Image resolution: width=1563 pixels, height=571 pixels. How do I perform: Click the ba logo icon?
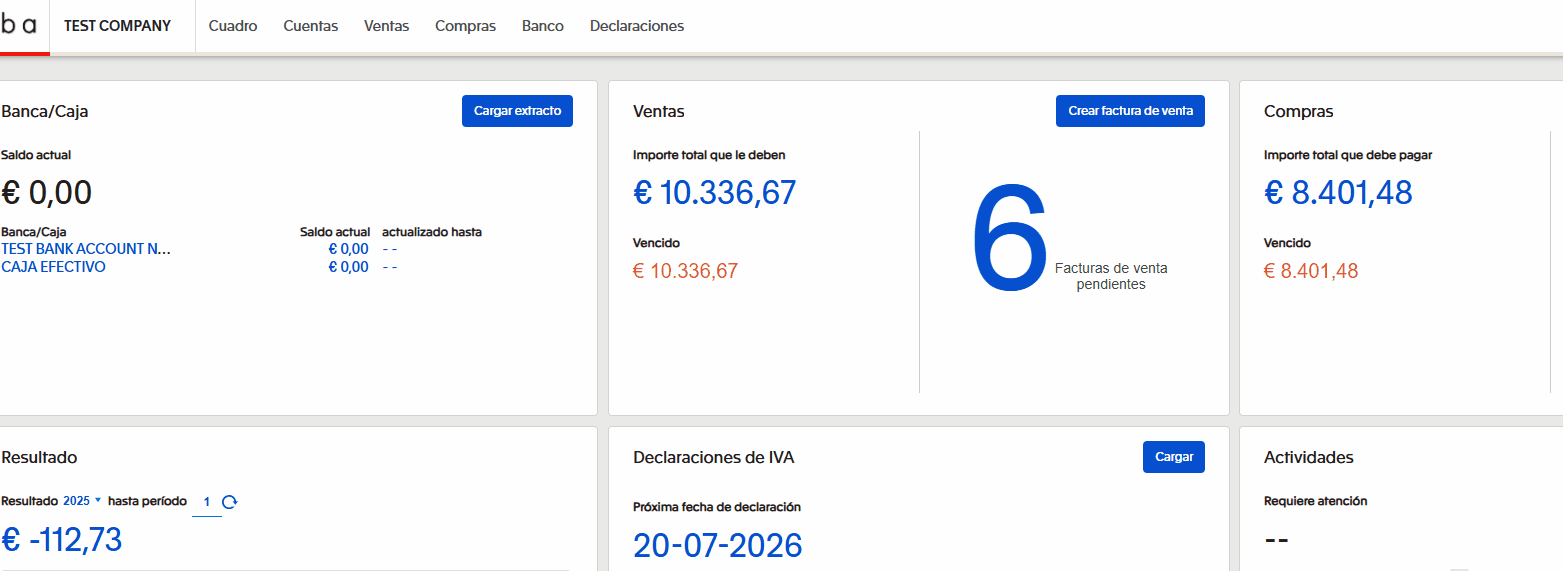click(x=20, y=26)
